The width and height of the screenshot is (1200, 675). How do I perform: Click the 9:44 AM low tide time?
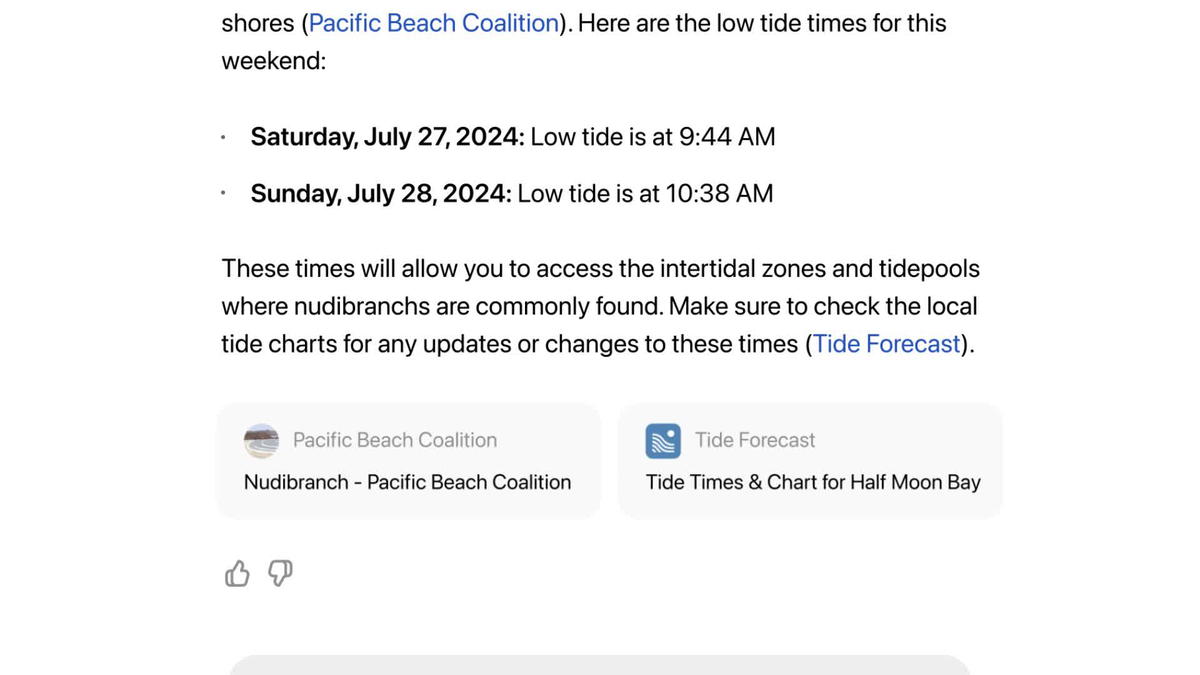727,137
